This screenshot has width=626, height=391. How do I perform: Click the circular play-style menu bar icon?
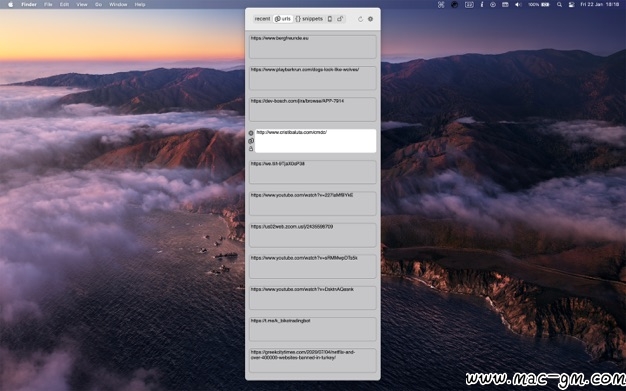493,4
